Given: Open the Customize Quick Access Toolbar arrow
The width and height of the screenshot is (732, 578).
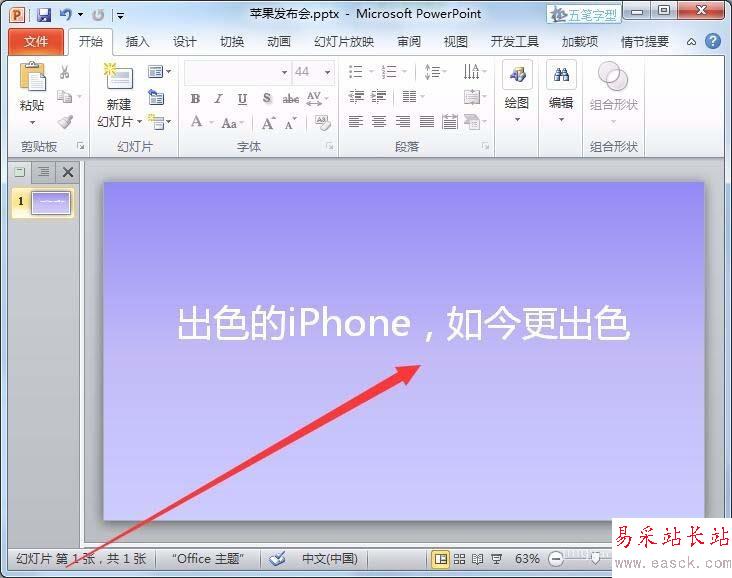Looking at the screenshot, I should (120, 16).
